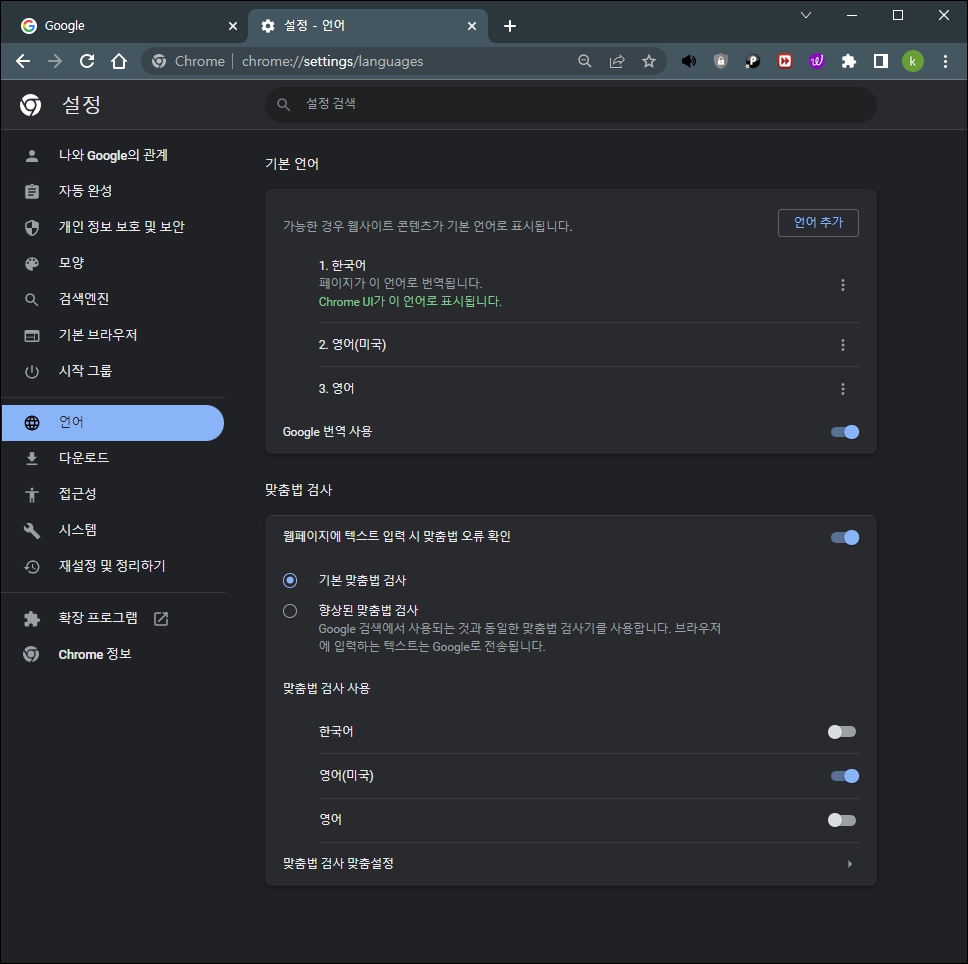
Task: Open the more actions menu for 한국어
Action: pyautogui.click(x=843, y=284)
